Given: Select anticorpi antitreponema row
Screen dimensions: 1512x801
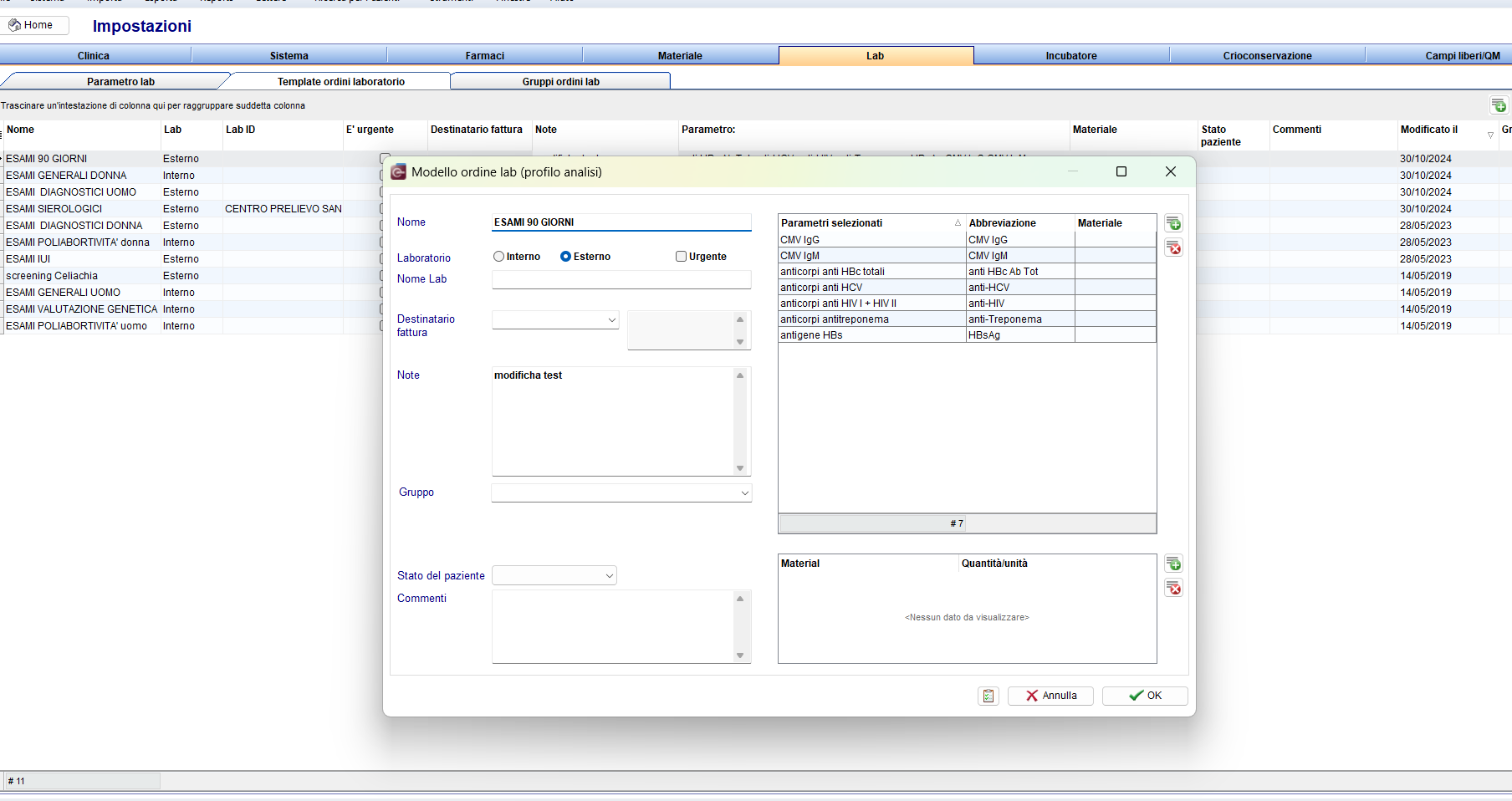Looking at the screenshot, I should (x=968, y=319).
